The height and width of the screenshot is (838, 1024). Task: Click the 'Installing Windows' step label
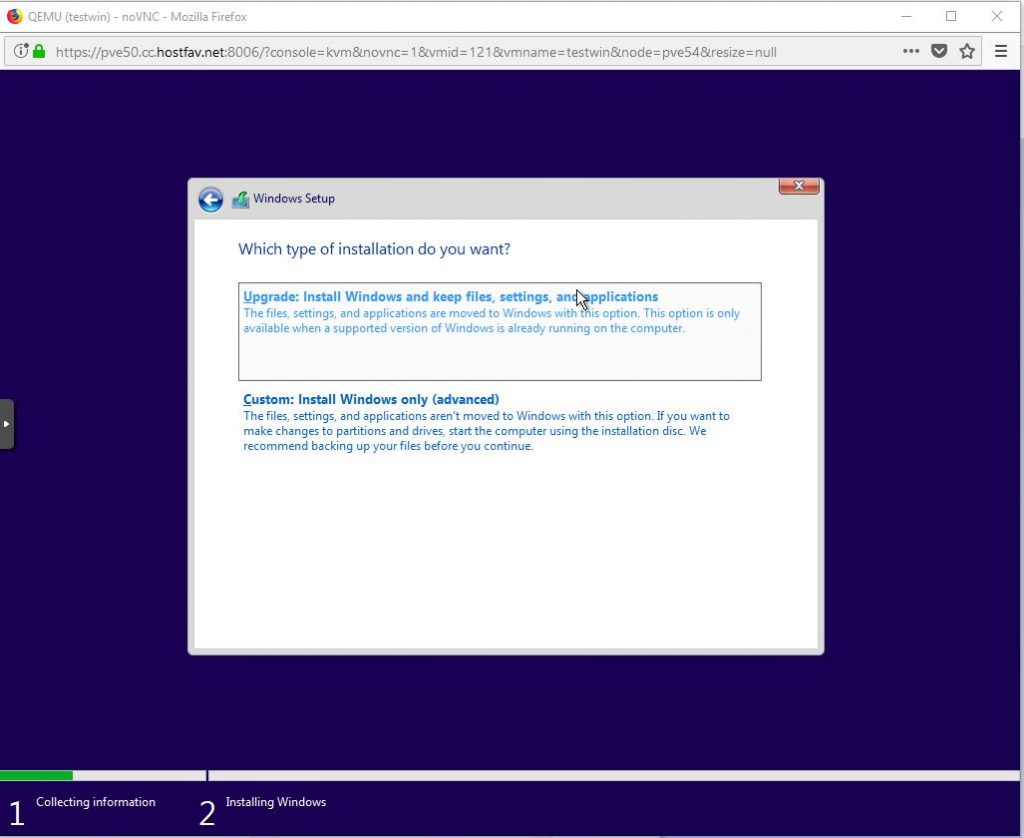[276, 802]
